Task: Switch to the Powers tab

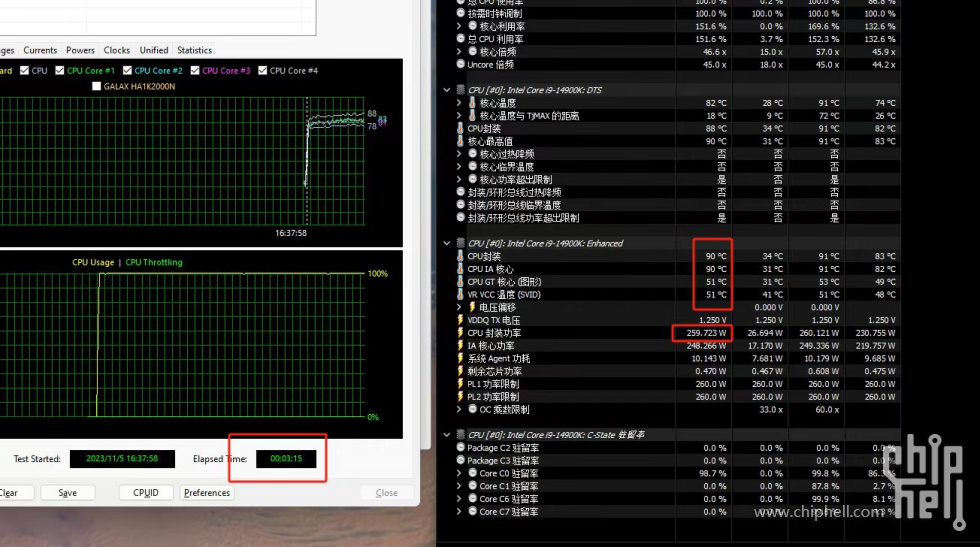Action: coord(80,50)
